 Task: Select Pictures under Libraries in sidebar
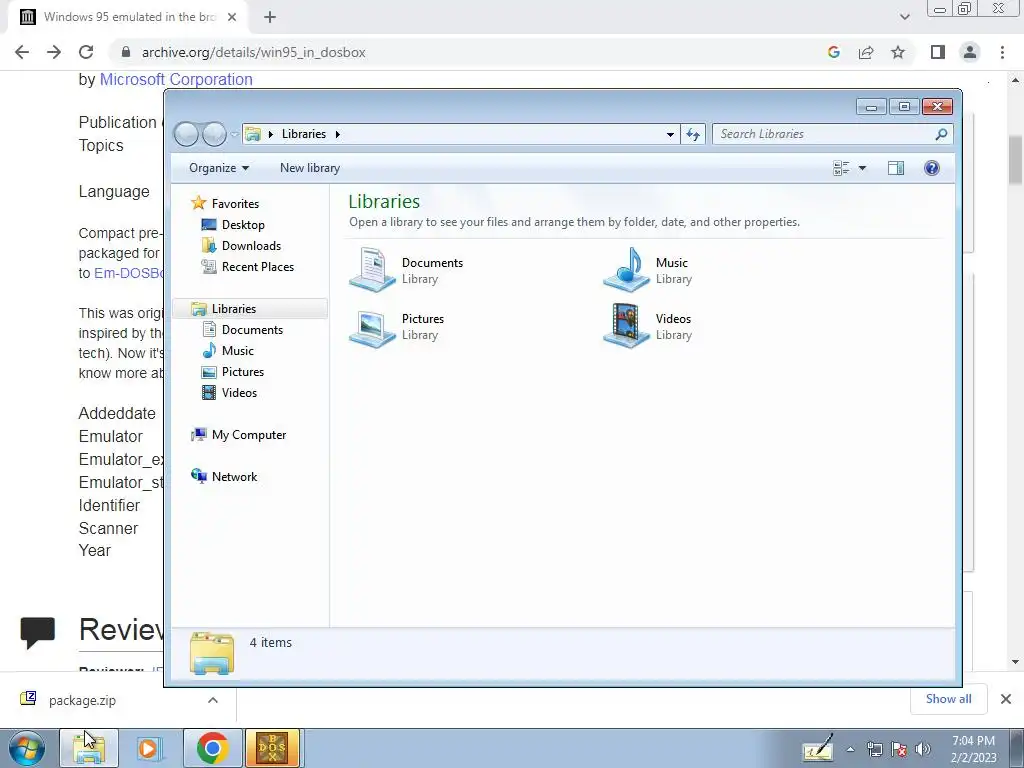(243, 372)
